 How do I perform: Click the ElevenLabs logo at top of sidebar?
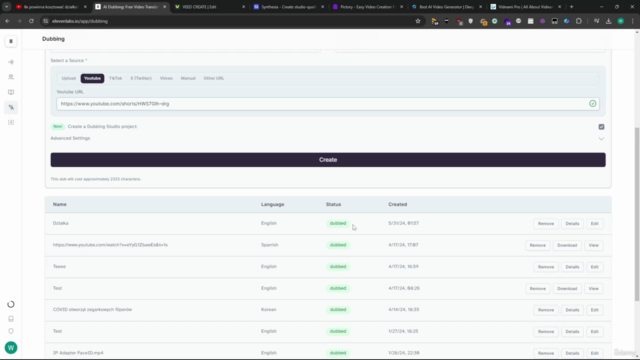click(11, 41)
